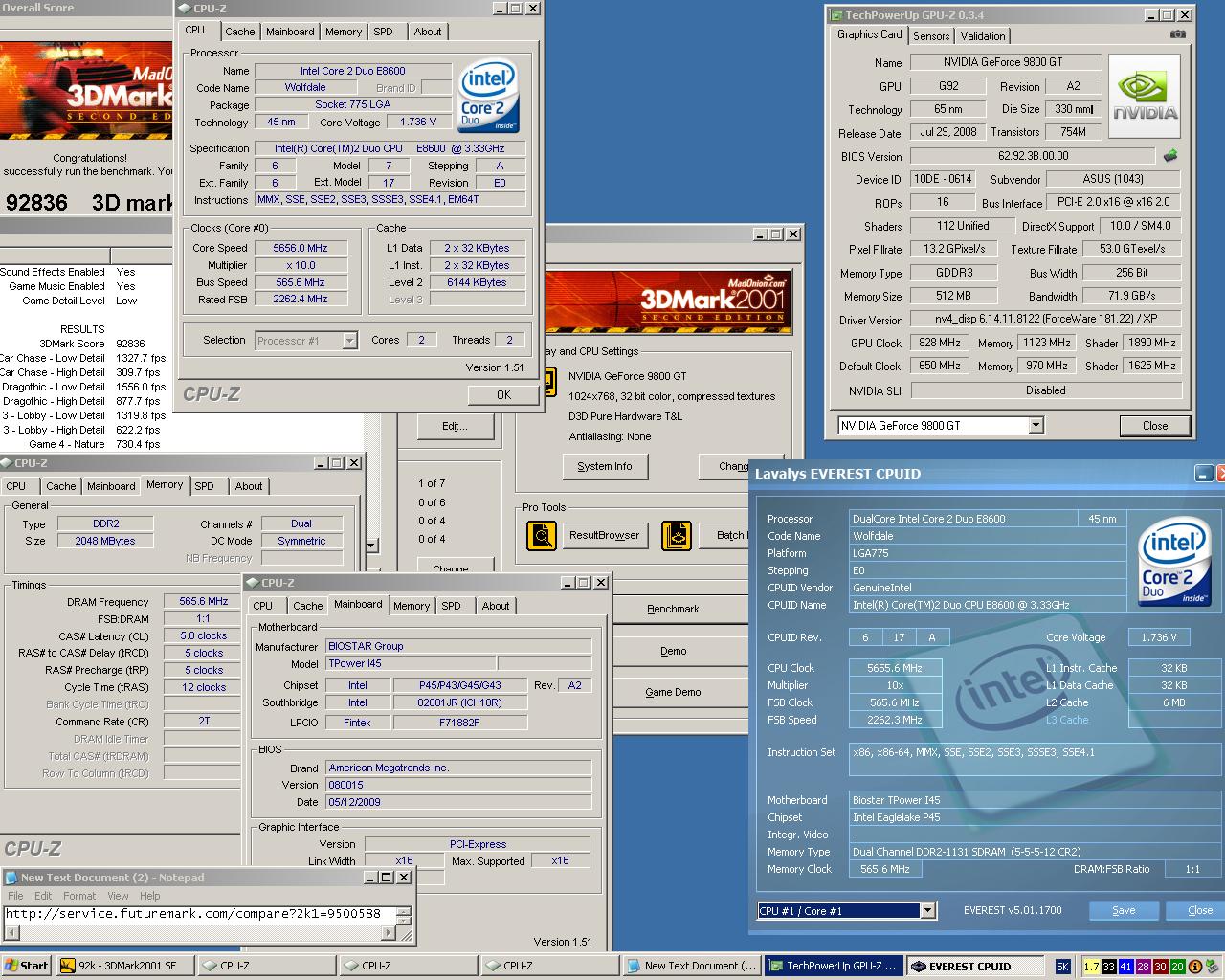Click the SK language indicator in tray
Image resolution: width=1225 pixels, height=980 pixels.
(x=1062, y=967)
